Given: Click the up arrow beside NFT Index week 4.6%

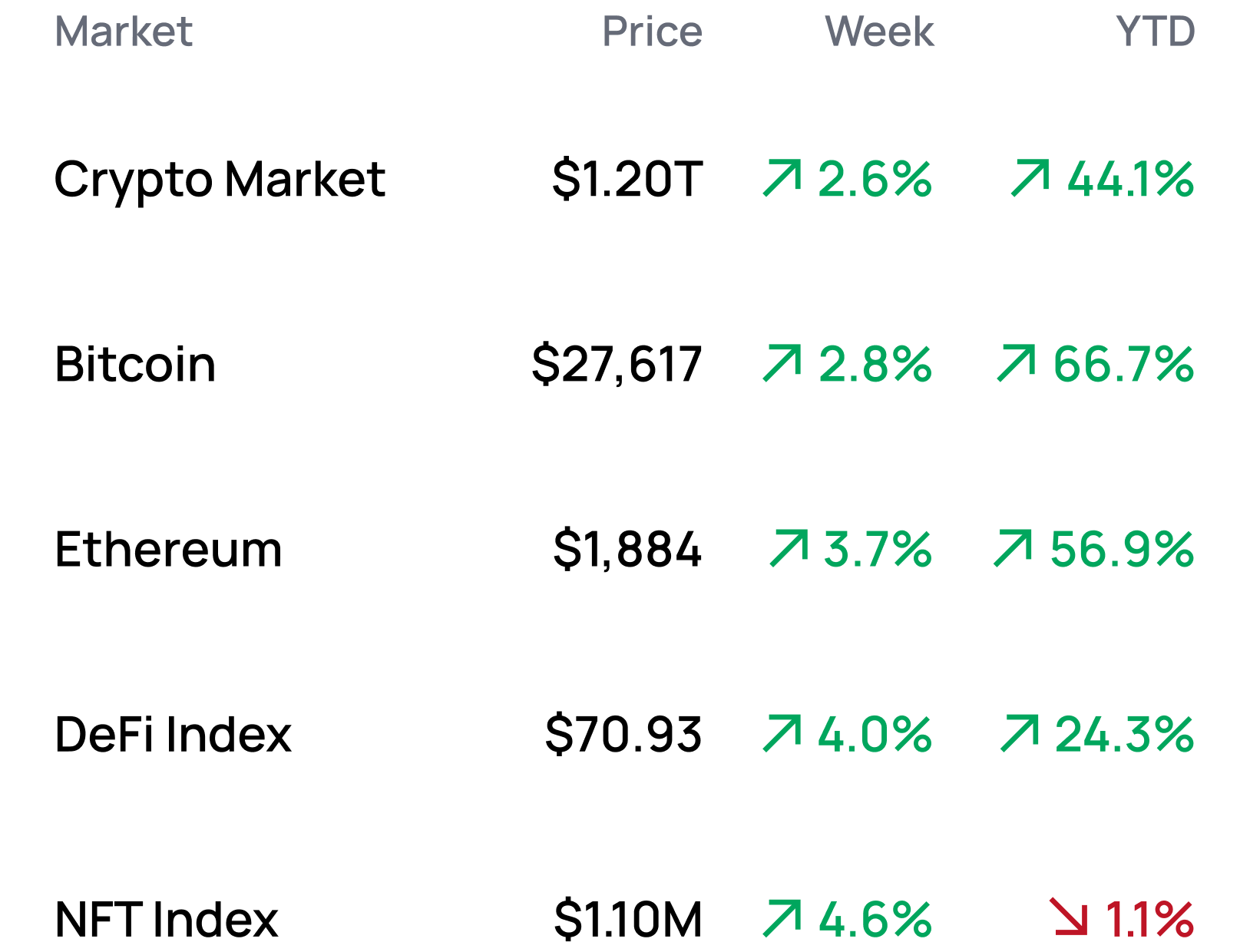Looking at the screenshot, I should pos(782,918).
